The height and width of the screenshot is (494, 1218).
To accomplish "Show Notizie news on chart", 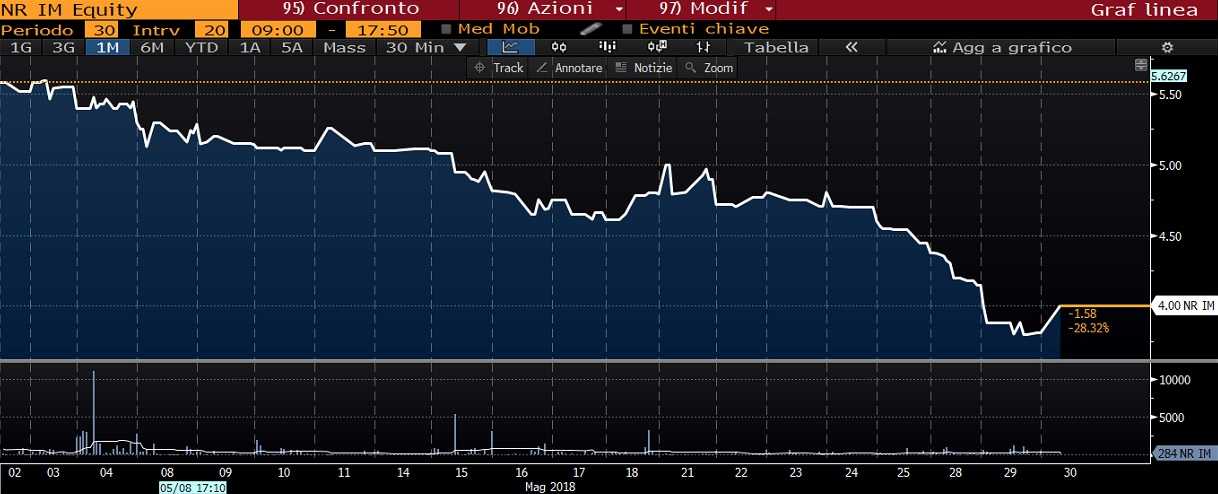I will (642, 67).
